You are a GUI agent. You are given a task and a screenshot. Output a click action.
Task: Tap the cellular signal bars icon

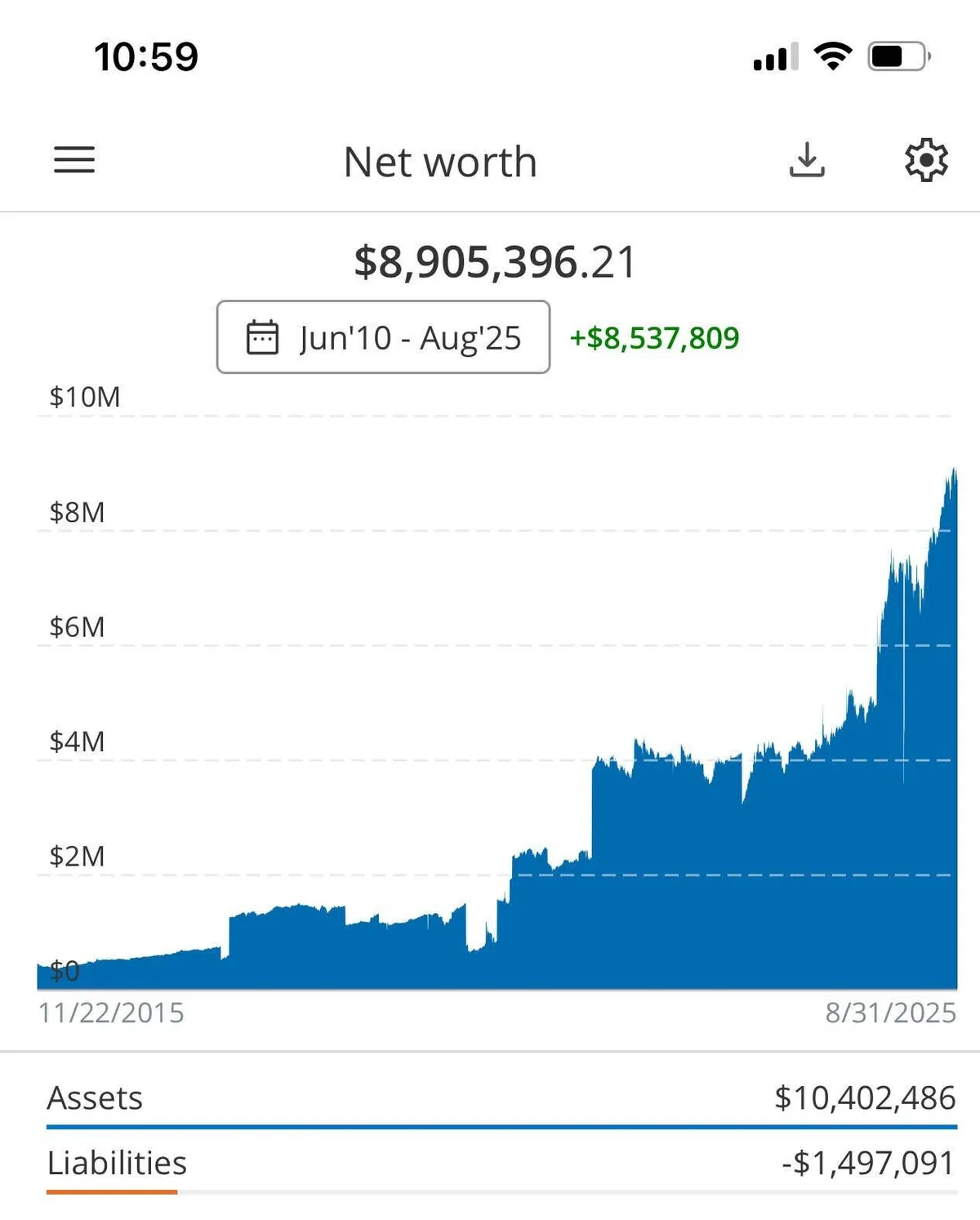(x=775, y=57)
